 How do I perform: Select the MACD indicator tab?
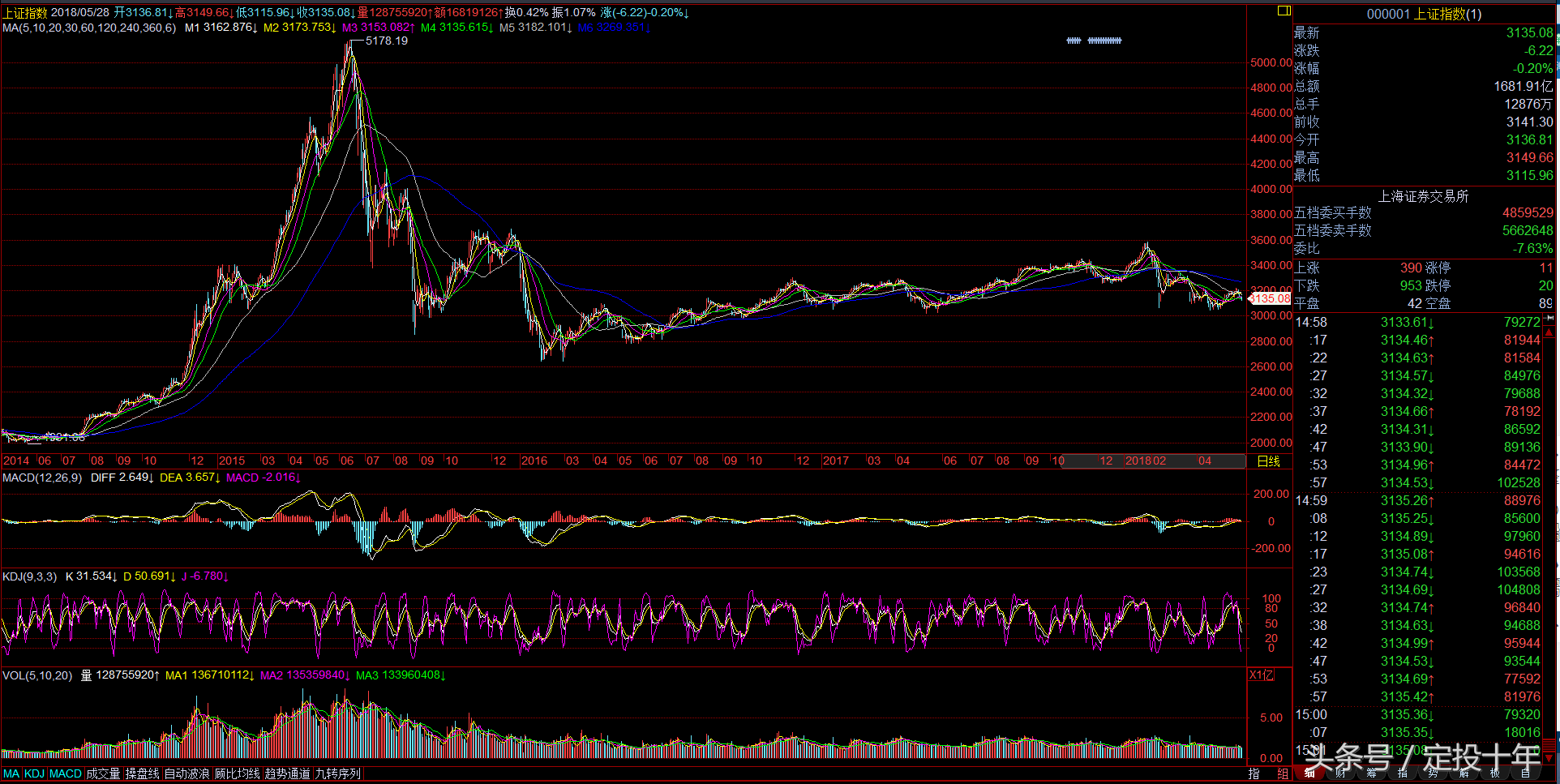[x=66, y=773]
